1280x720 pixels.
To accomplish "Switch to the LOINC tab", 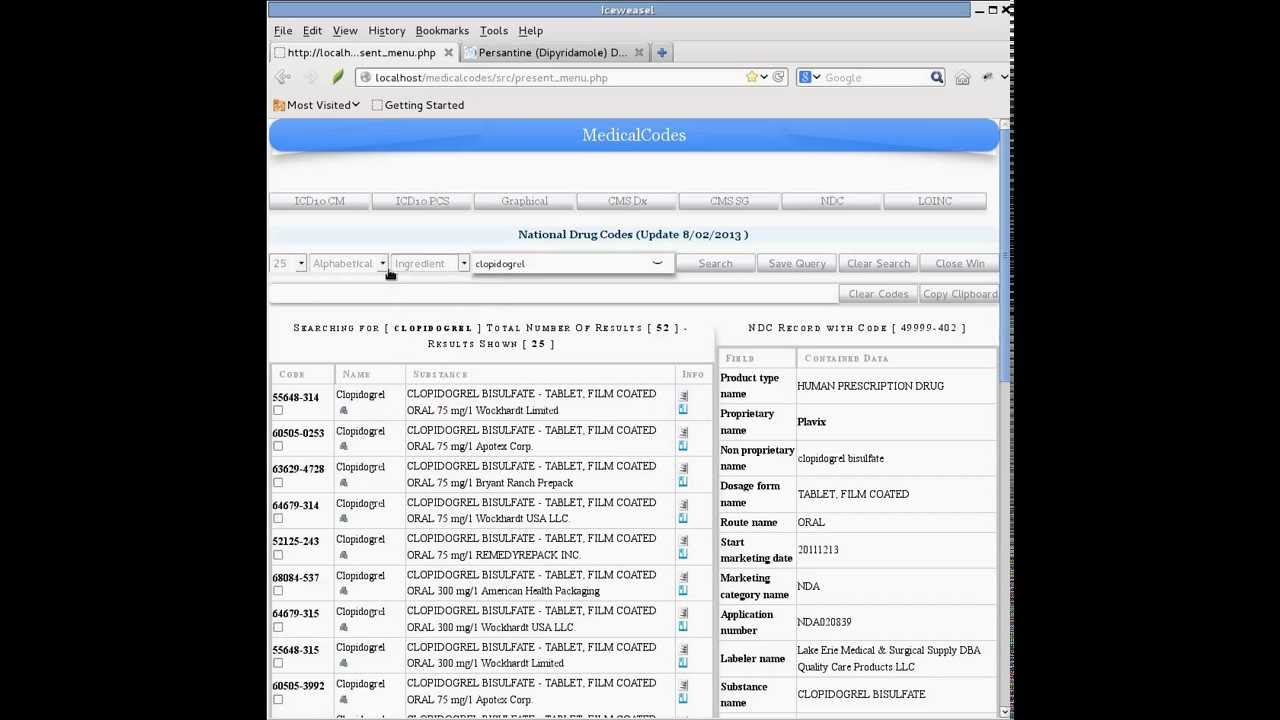I will pos(935,201).
